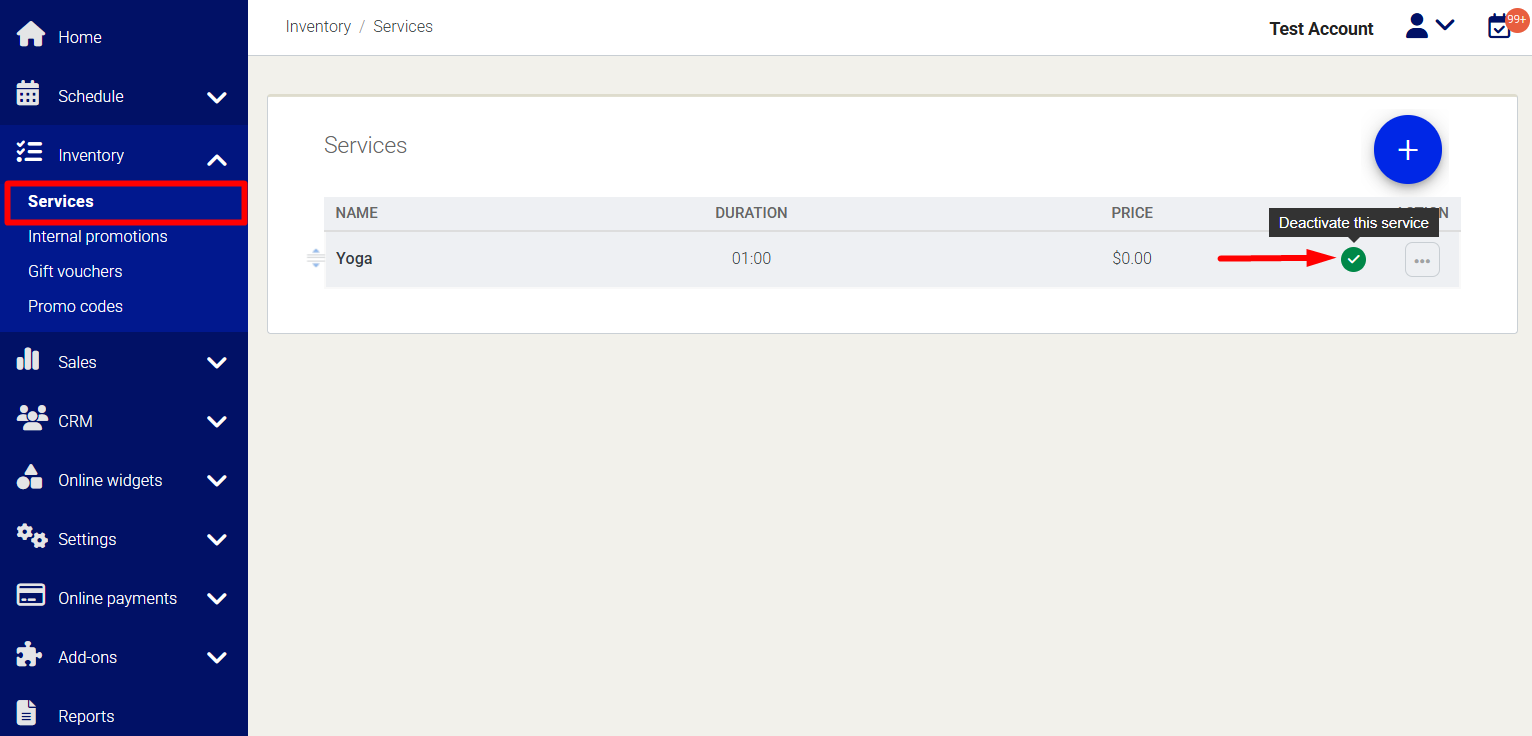1532x736 pixels.
Task: Select Gift vouchers in Inventory menu
Action: point(75,271)
